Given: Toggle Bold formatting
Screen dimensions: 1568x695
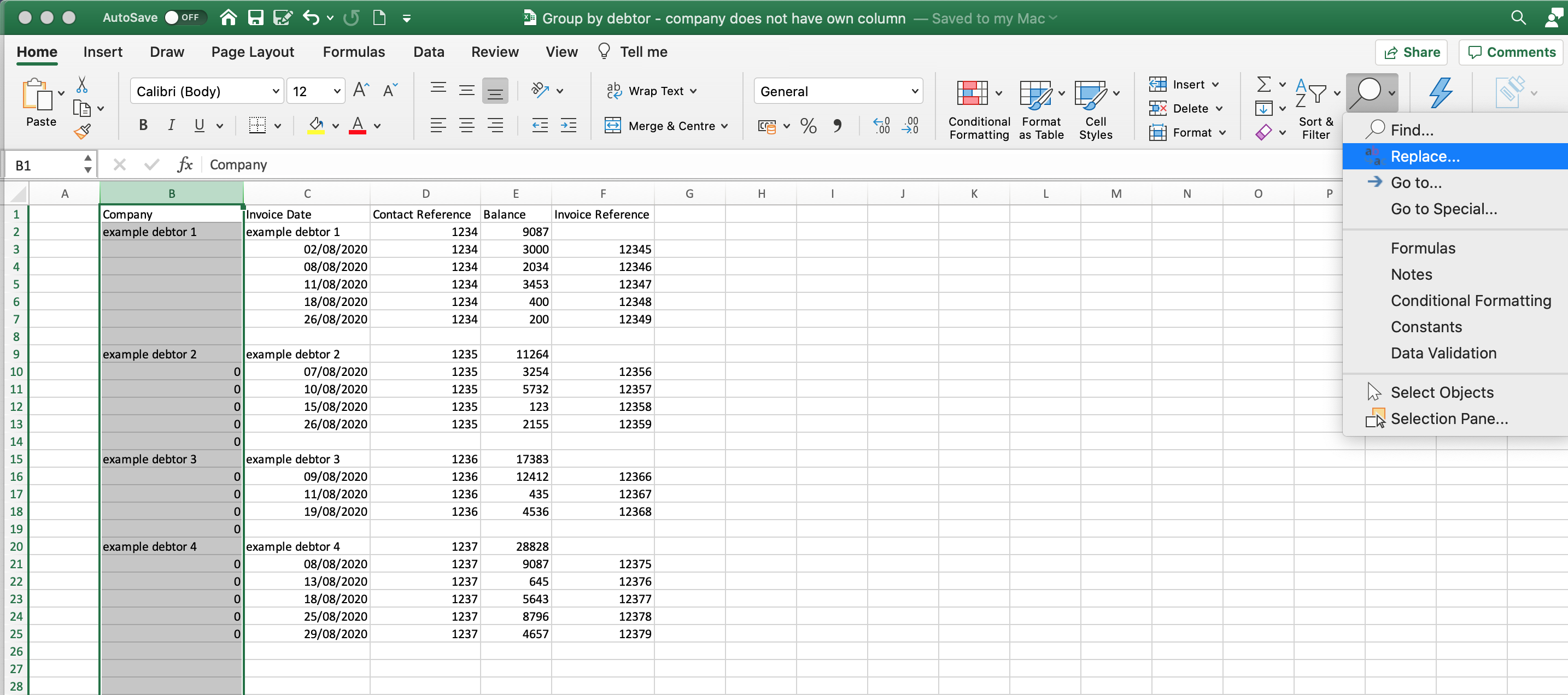Looking at the screenshot, I should [x=143, y=125].
